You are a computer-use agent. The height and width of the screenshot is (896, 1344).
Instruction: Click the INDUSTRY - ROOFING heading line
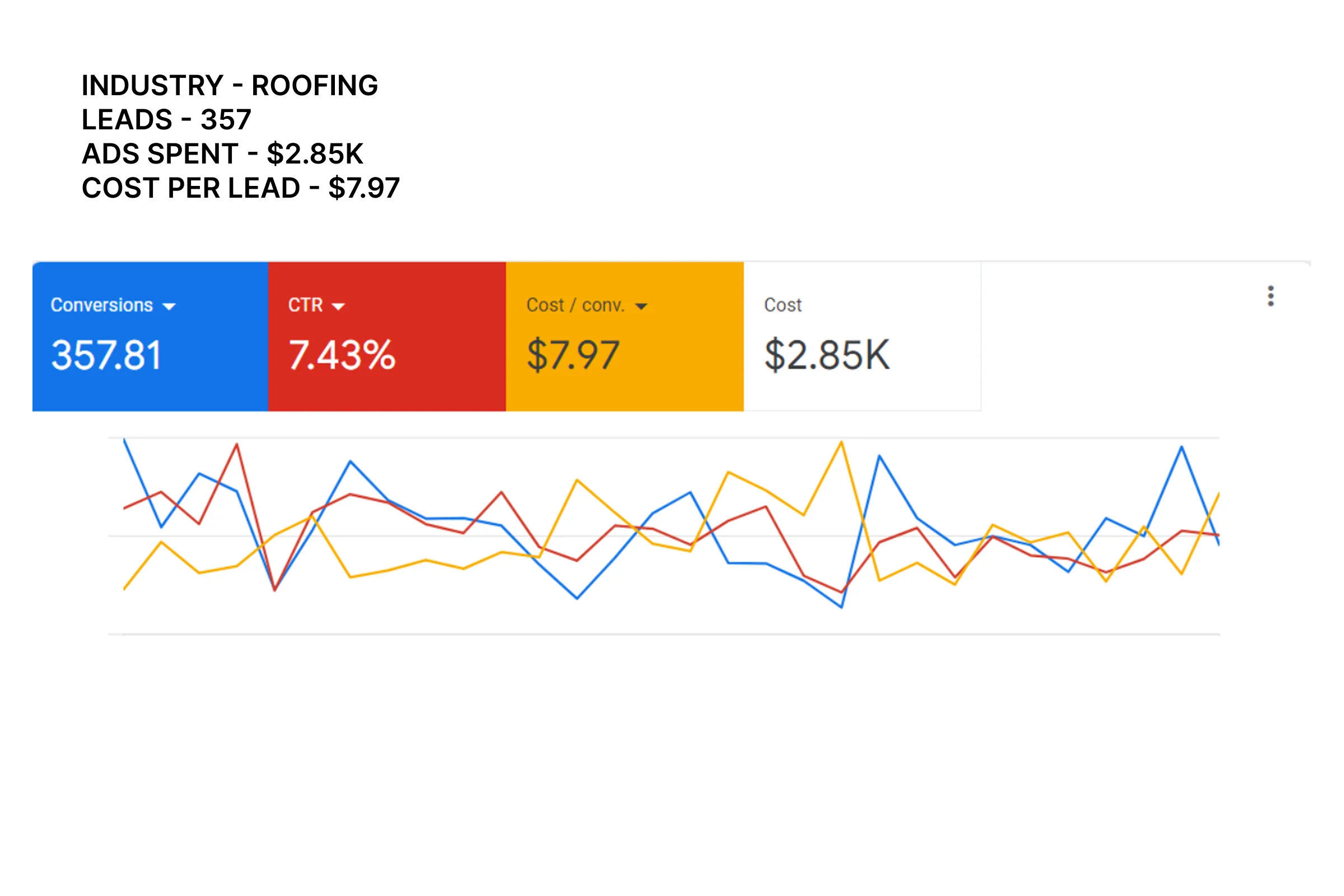click(230, 86)
